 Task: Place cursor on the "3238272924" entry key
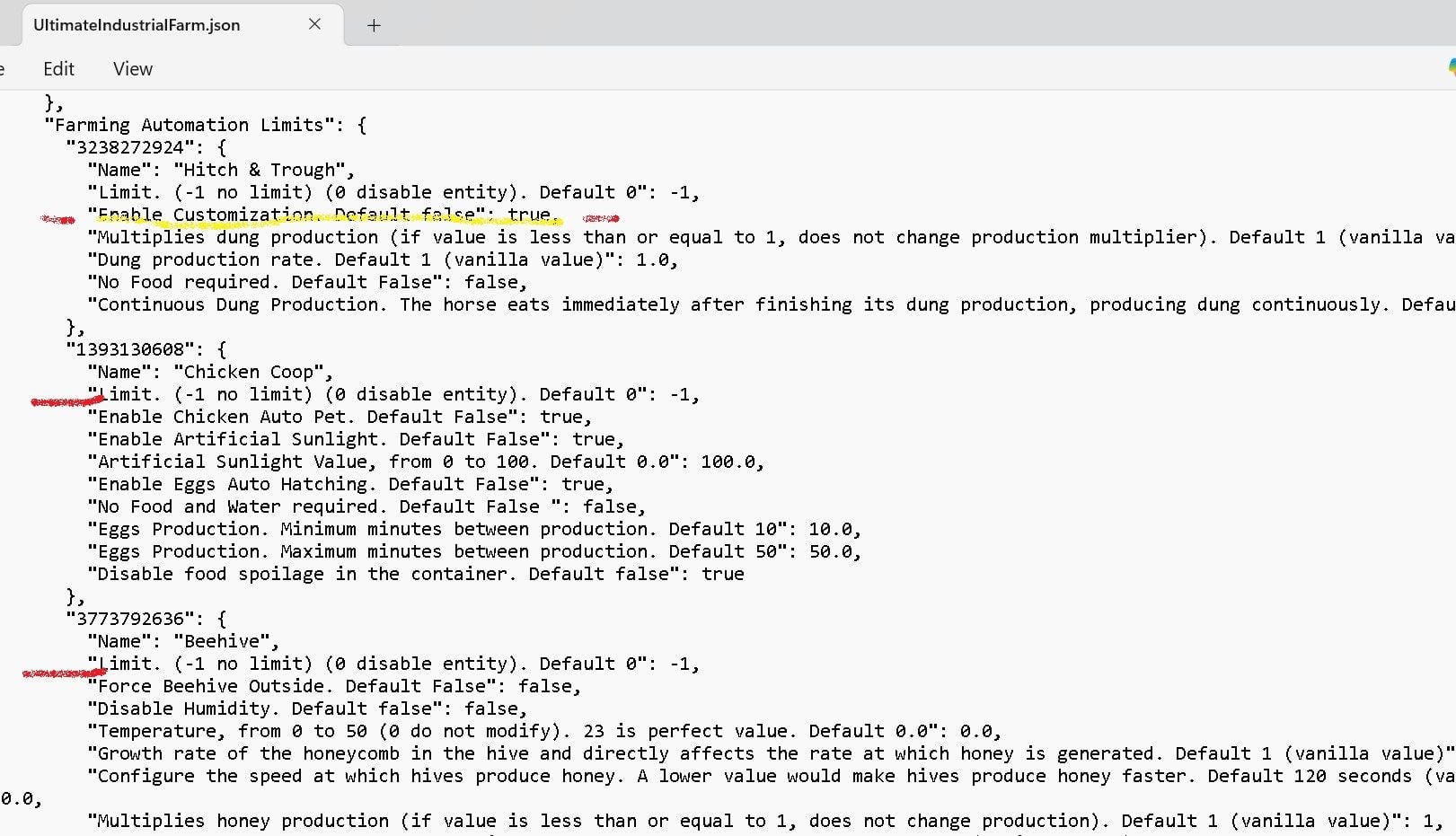[x=129, y=147]
